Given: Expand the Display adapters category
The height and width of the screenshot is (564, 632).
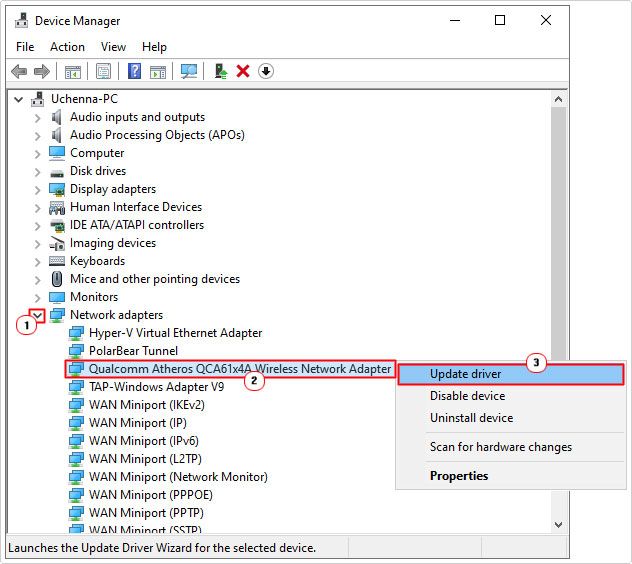Looking at the screenshot, I should [37, 190].
